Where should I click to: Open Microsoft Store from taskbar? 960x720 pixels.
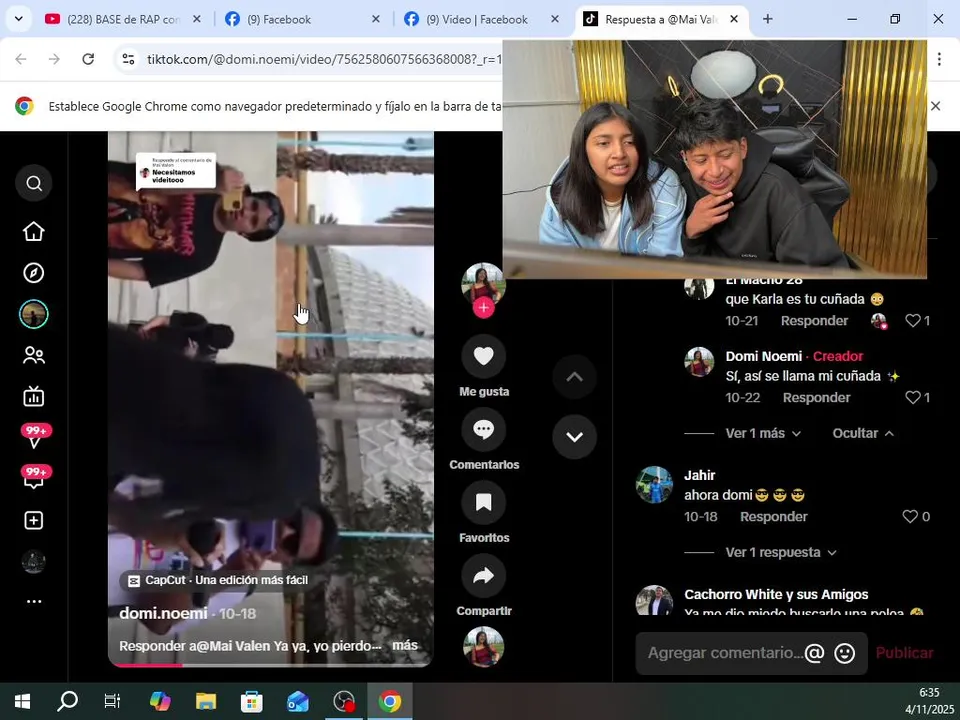(252, 701)
